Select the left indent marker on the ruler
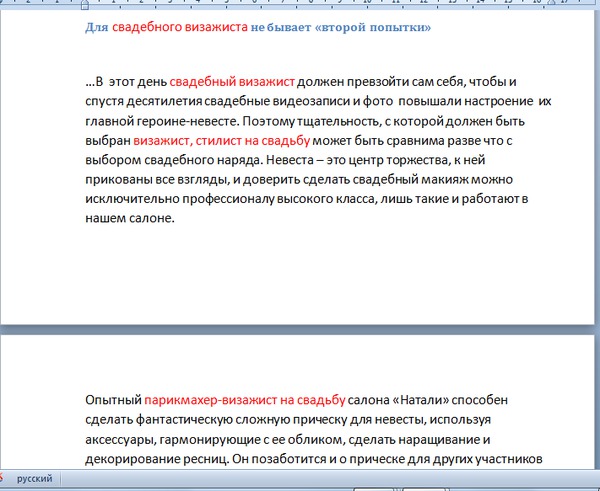Viewport: 600px width, 491px height. (85, 5)
